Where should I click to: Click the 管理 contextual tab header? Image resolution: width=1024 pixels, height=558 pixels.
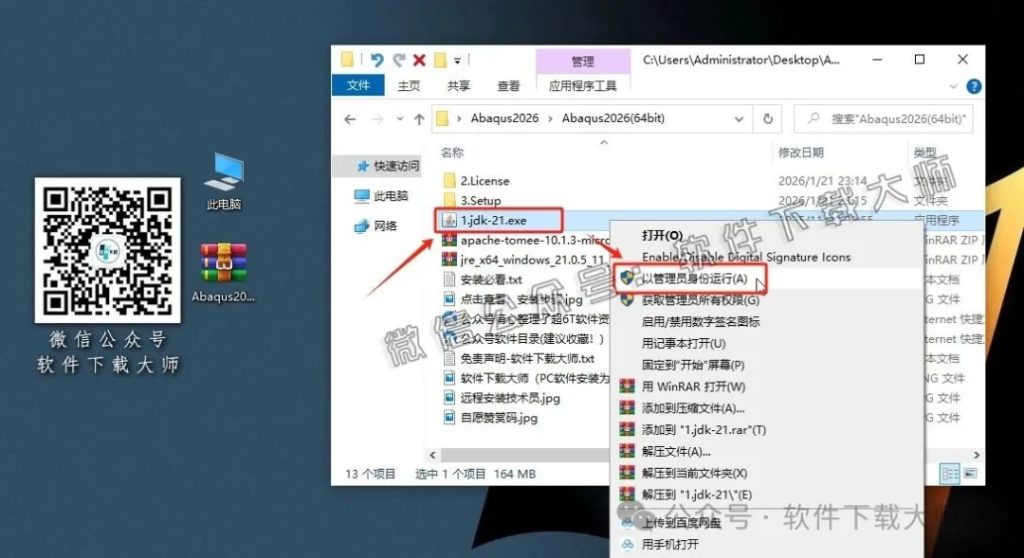(583, 61)
